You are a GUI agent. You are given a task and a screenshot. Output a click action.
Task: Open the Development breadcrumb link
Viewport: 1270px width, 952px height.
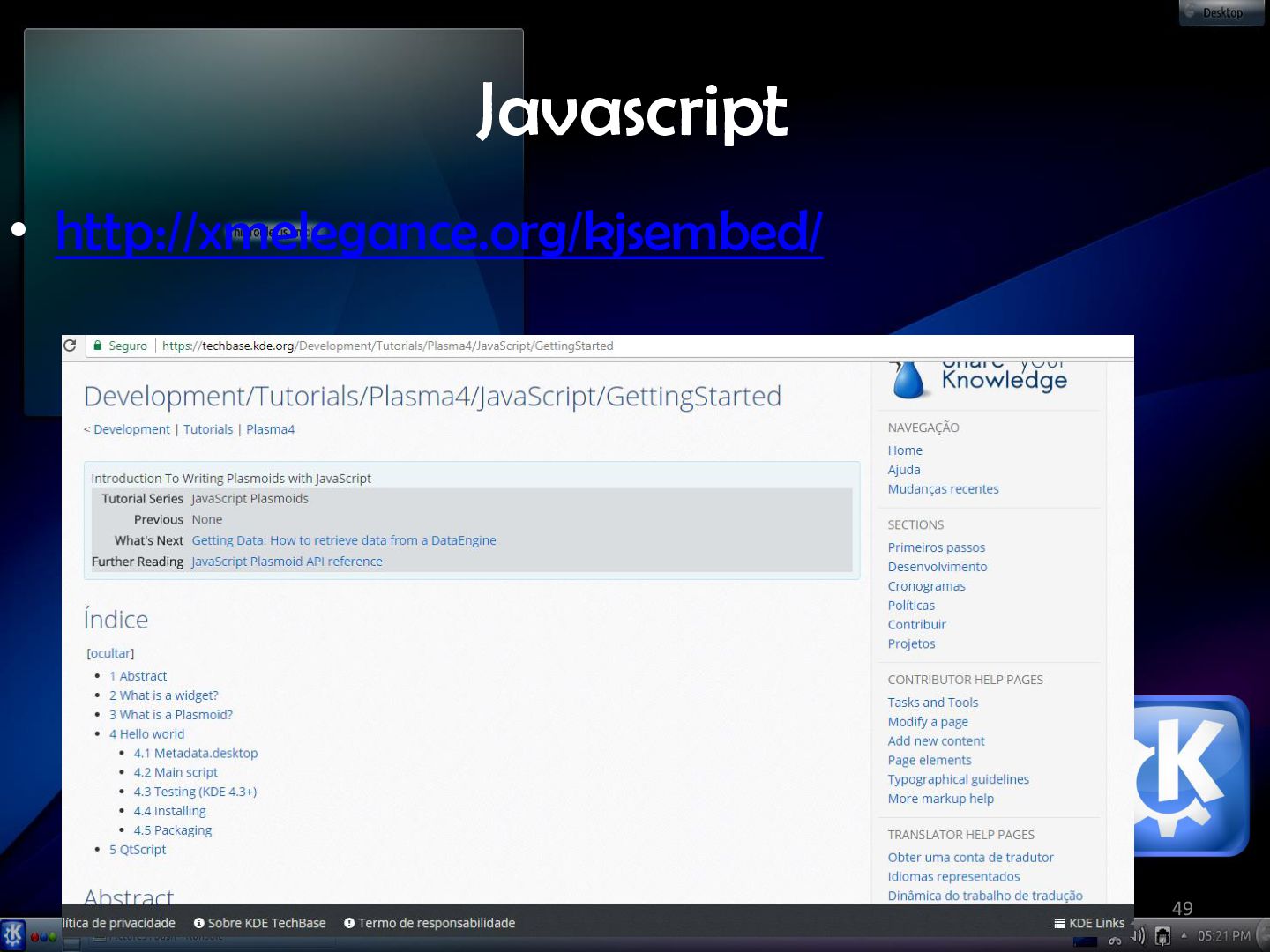(x=131, y=429)
